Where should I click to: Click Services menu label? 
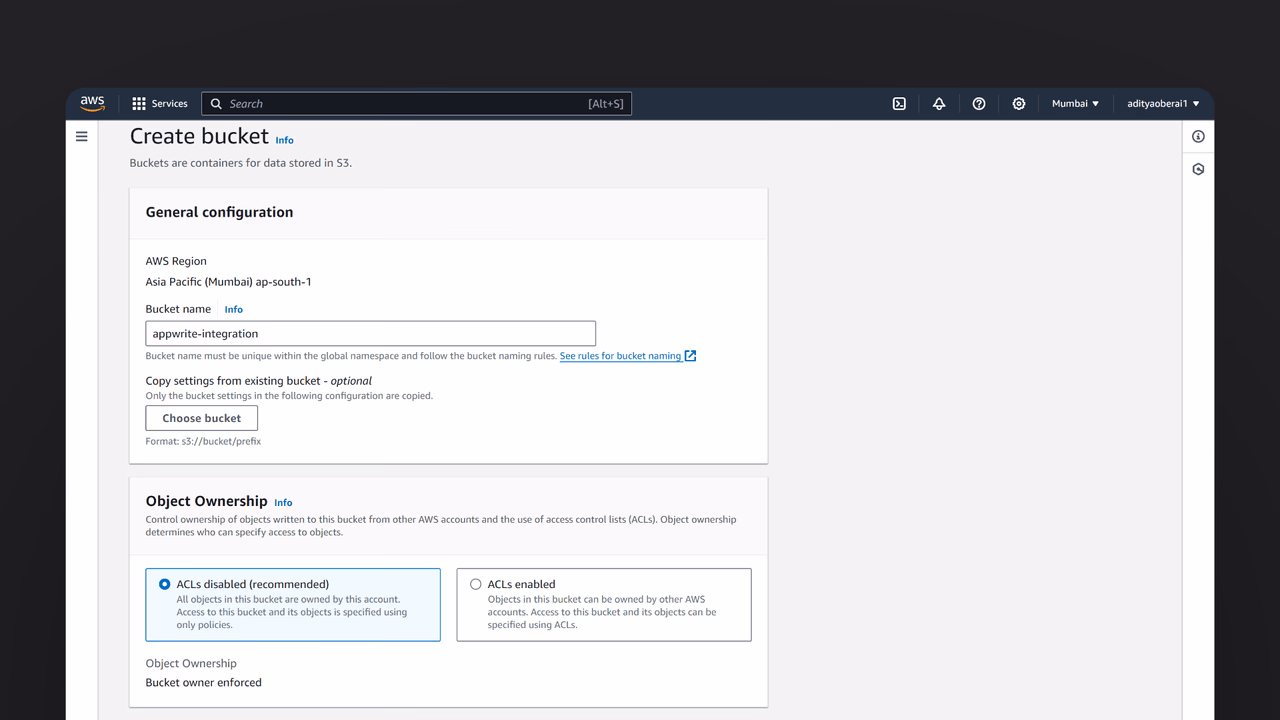[169, 103]
